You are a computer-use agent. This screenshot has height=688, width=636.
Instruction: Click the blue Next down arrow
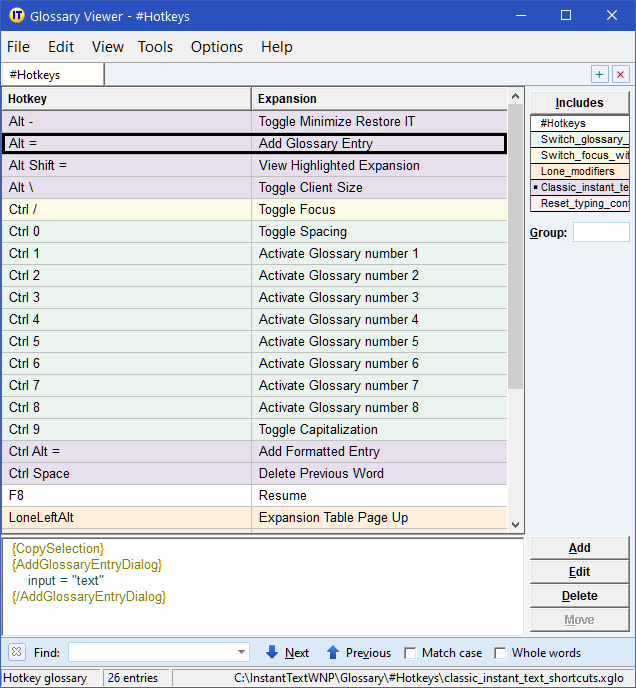coord(272,652)
